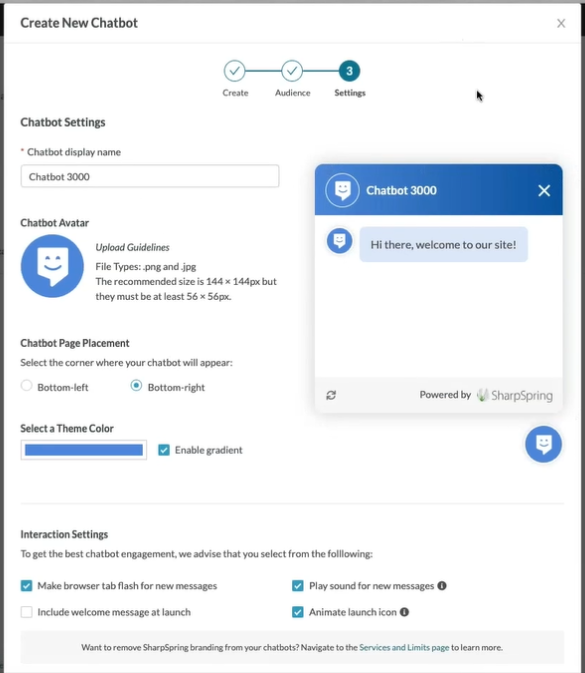Image resolution: width=585 pixels, height=673 pixels.
Task: Edit the Chatbot display name field
Action: tap(150, 176)
